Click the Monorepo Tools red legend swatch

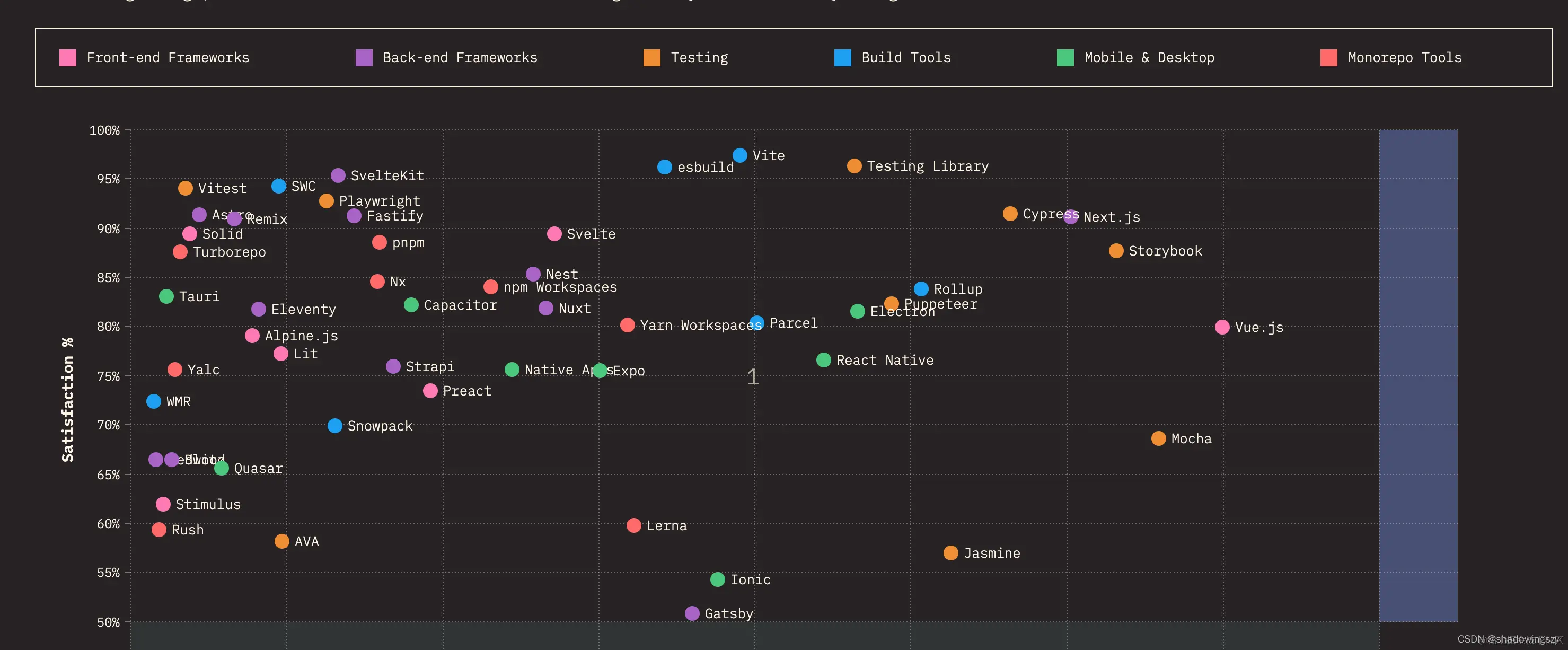click(x=1329, y=58)
